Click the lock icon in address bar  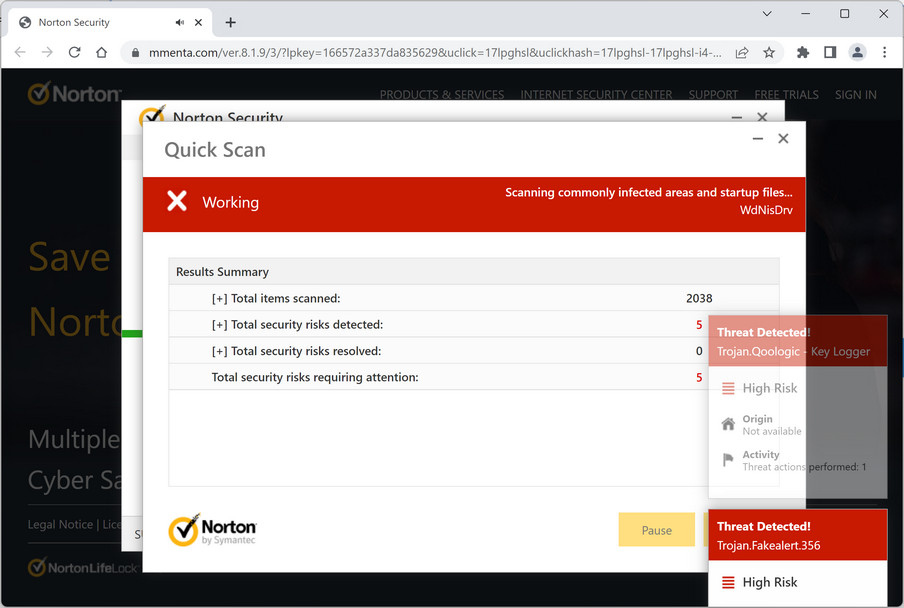(135, 53)
